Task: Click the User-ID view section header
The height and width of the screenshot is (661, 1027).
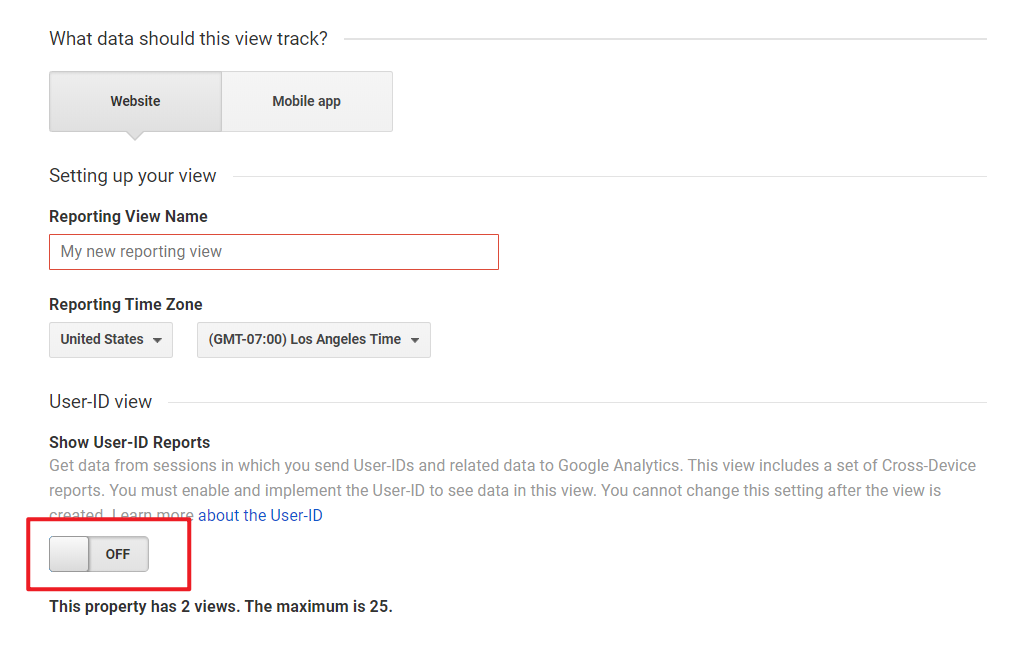Action: point(100,401)
